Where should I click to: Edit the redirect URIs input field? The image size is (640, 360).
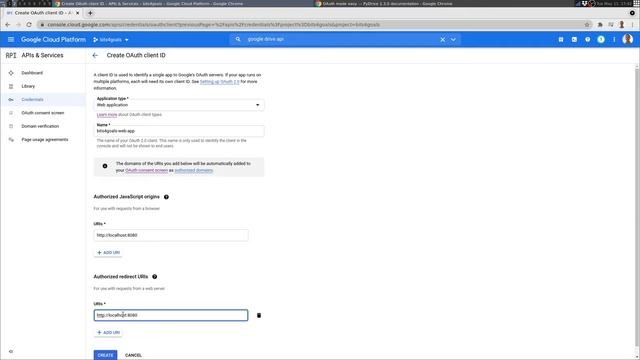click(x=171, y=315)
